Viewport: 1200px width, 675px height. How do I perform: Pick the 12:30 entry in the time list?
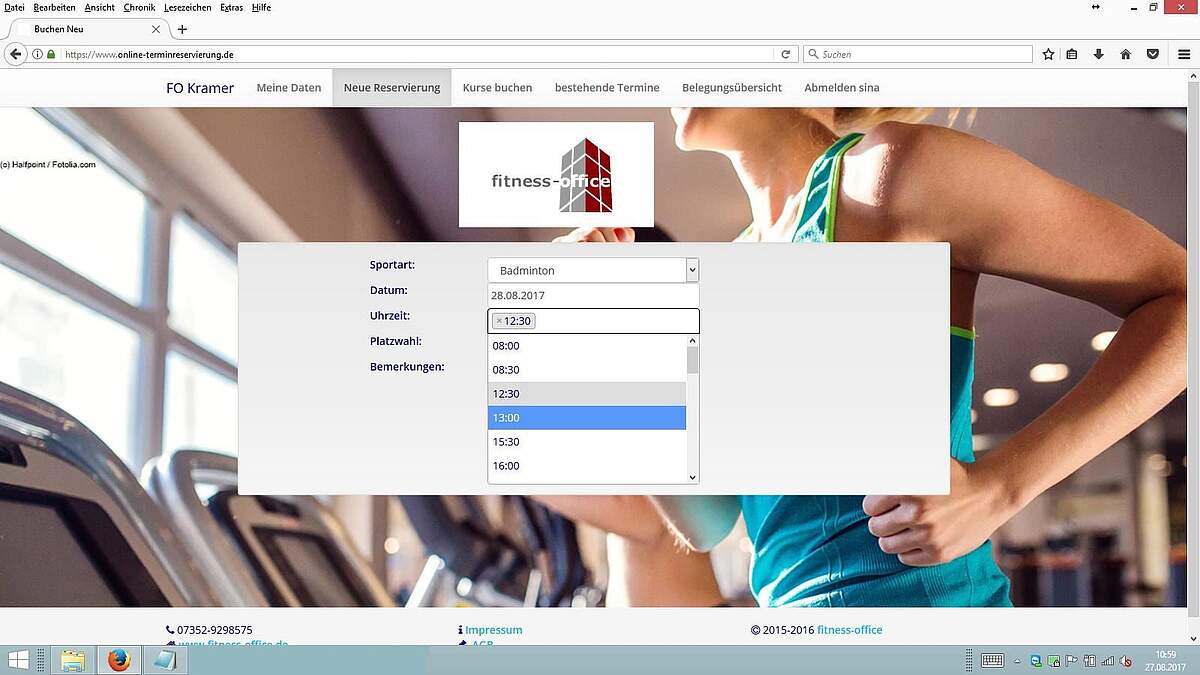coord(587,394)
